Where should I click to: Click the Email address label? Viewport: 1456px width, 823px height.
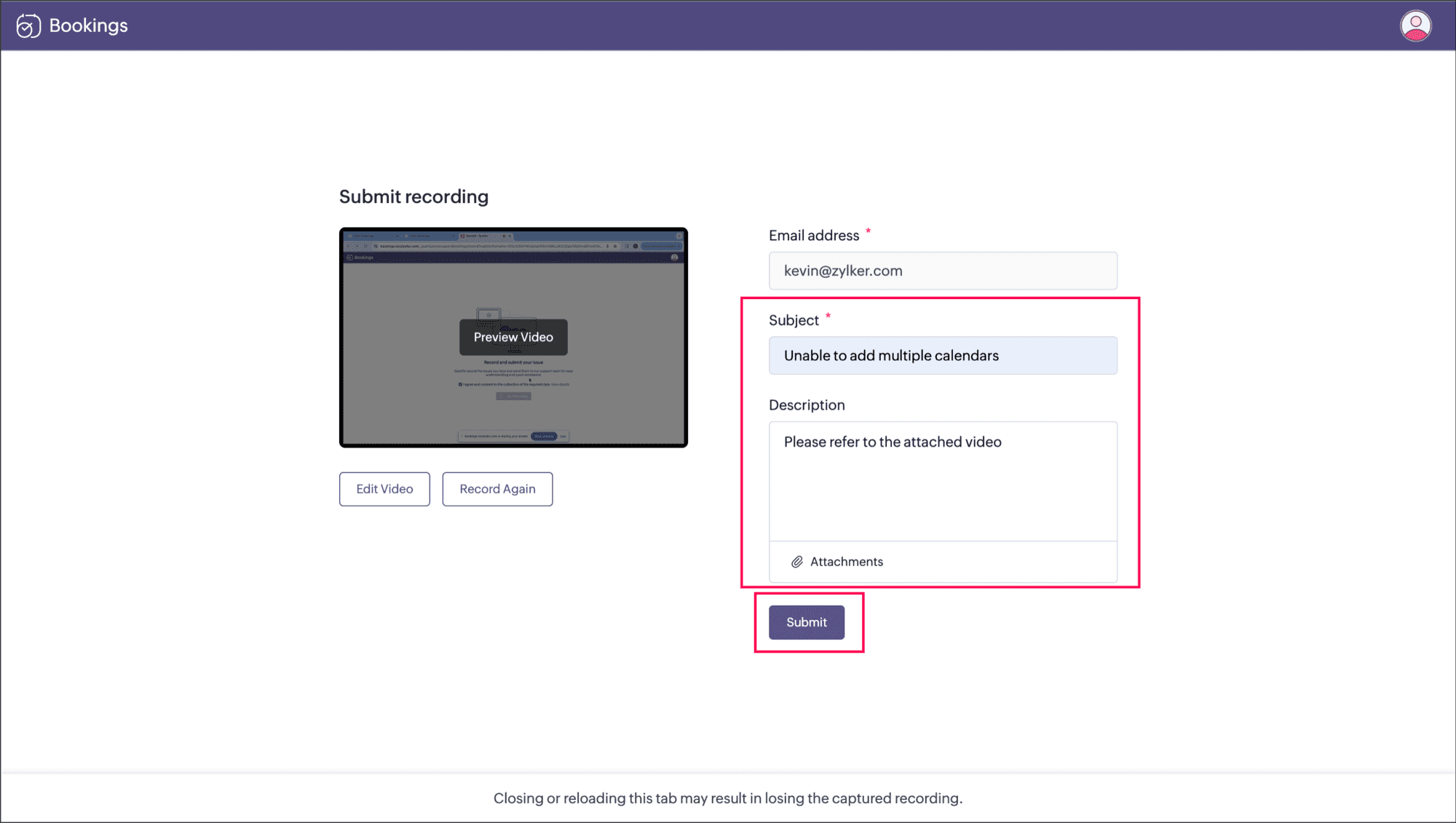pyautogui.click(x=814, y=236)
